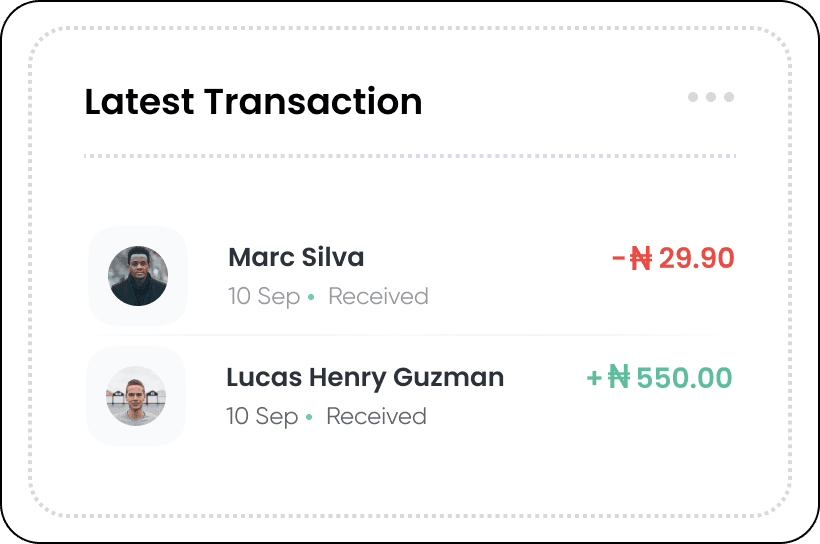Click Marc Silva's profile avatar
Image resolution: width=820 pixels, height=544 pixels.
pos(138,276)
